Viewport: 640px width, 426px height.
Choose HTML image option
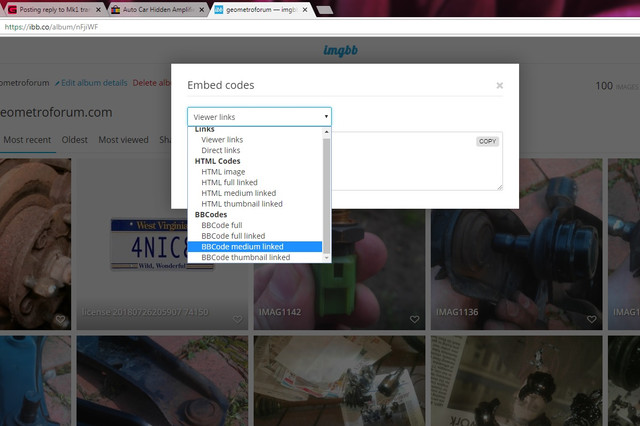[223, 172]
